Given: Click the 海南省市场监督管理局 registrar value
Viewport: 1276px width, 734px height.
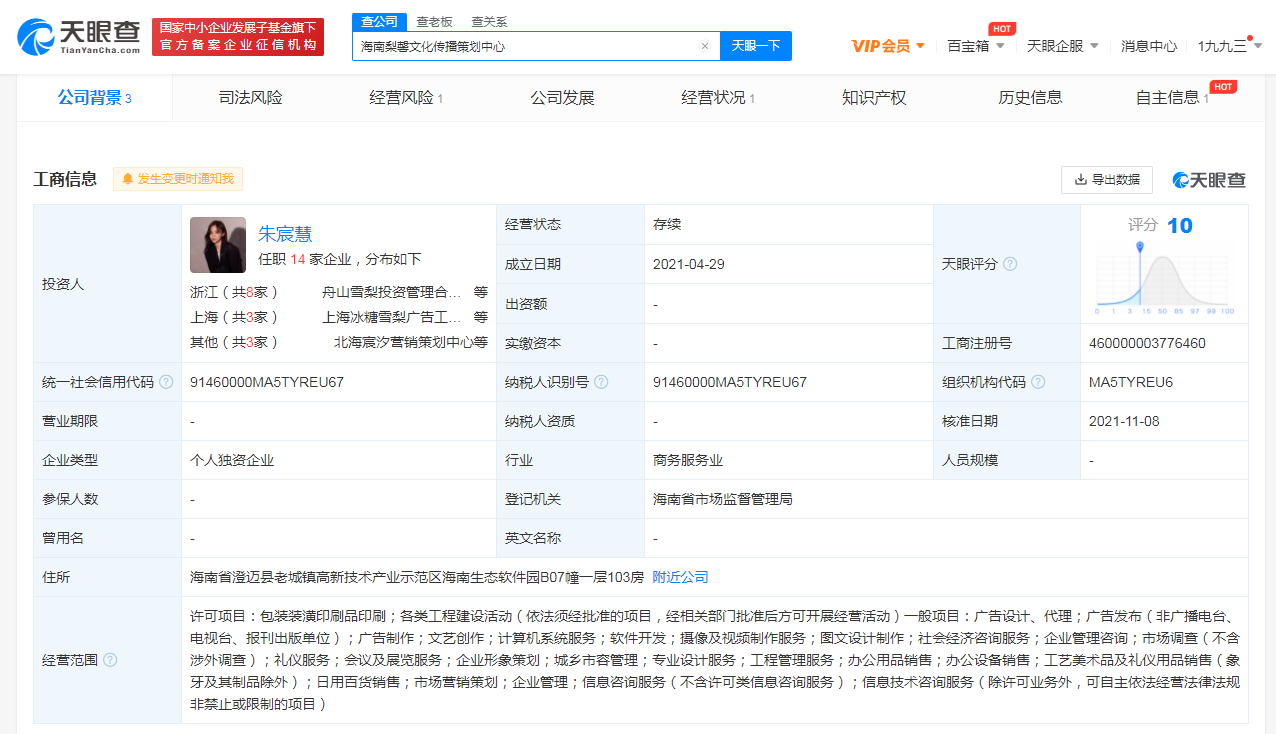Looking at the screenshot, I should 723,499.
